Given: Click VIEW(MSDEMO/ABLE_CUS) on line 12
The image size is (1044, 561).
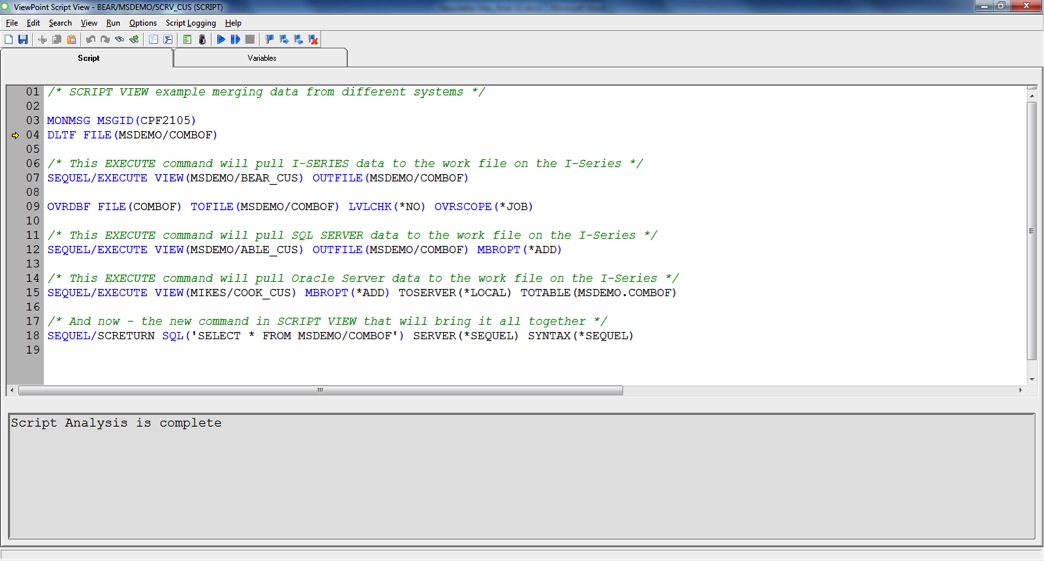Looking at the screenshot, I should coord(229,250).
